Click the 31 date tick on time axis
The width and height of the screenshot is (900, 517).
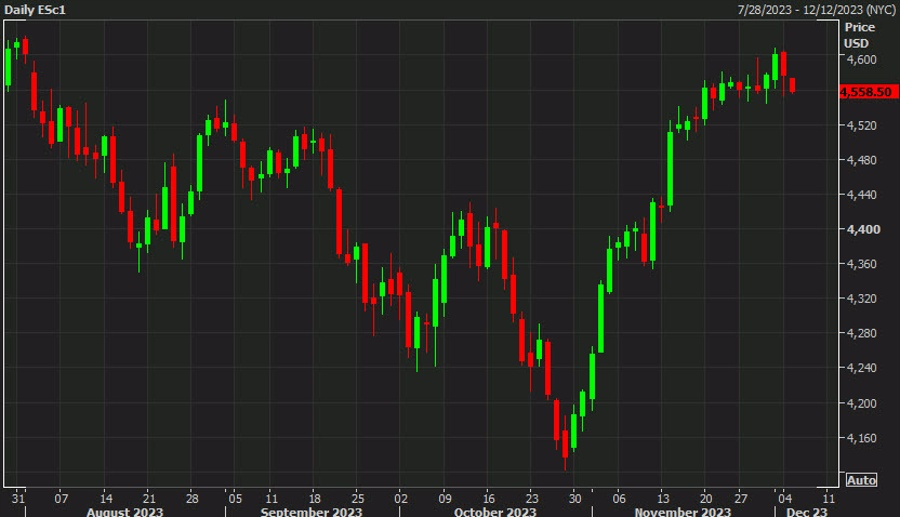click(18, 496)
